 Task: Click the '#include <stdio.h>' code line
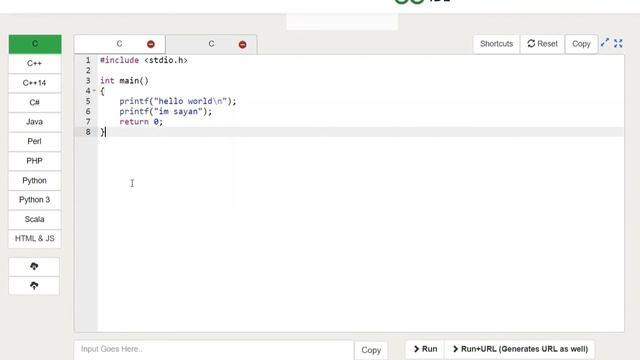[144, 60]
